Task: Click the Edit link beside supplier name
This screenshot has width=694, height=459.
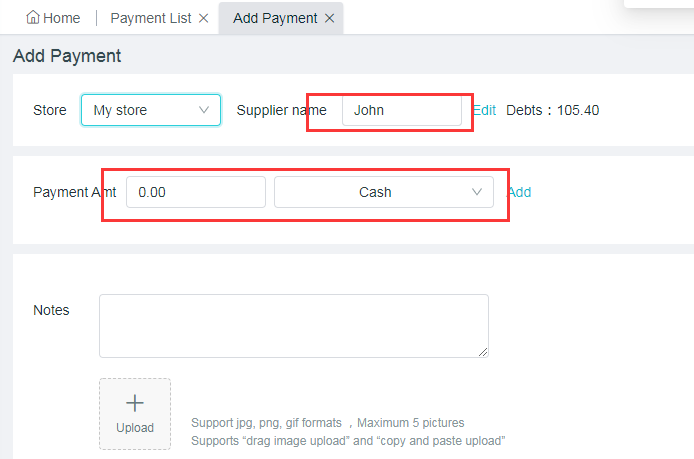Action: tap(484, 110)
